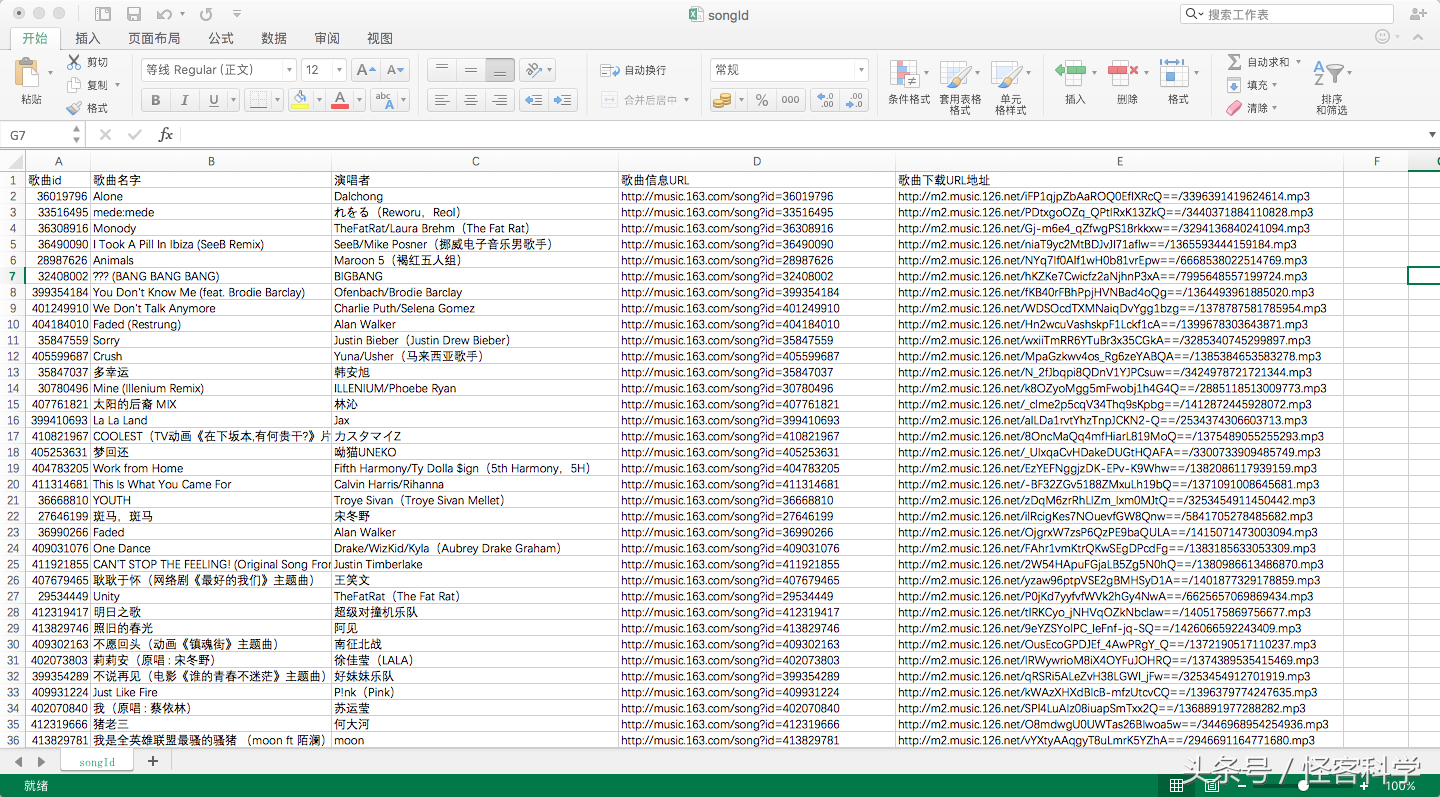Open Clear (清除) options

[x=1251, y=108]
